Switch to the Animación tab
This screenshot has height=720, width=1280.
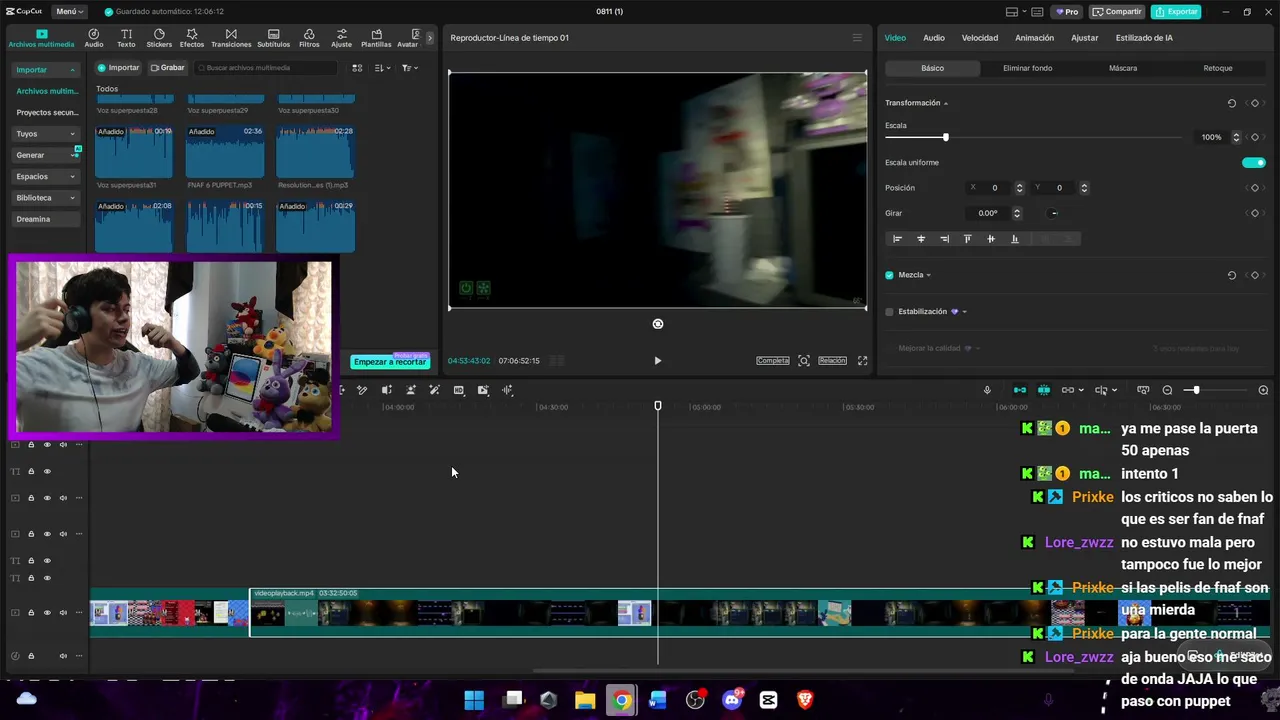click(1034, 38)
